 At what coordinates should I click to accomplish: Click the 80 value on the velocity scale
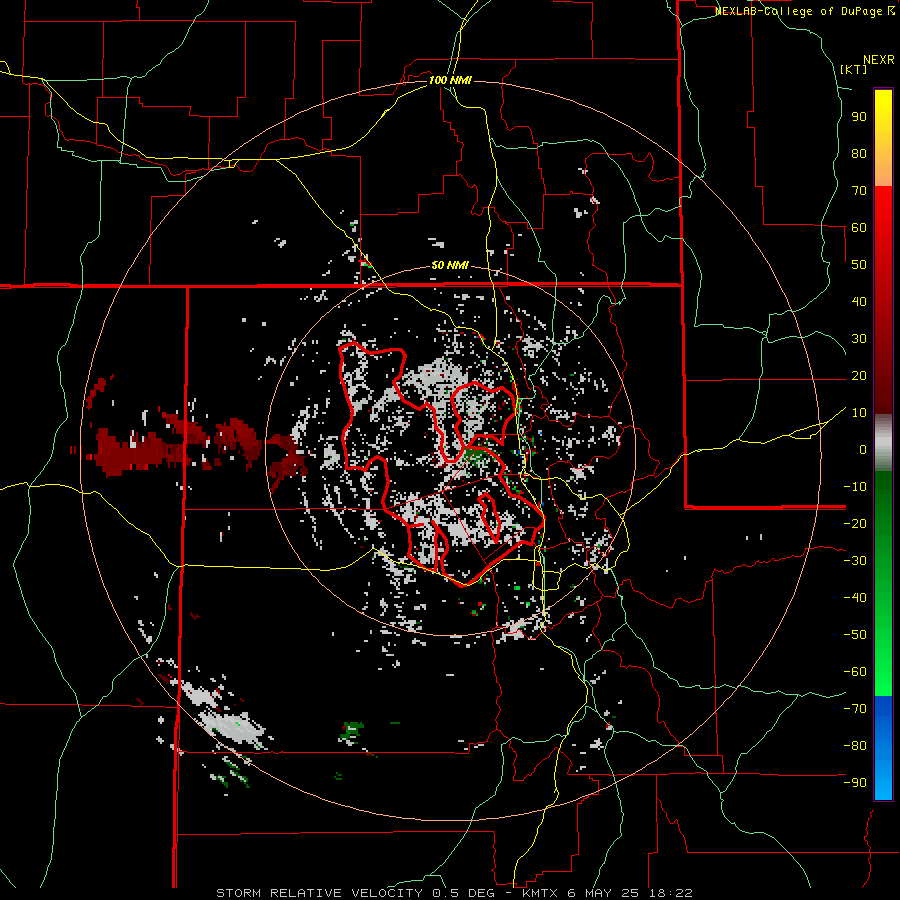(x=859, y=153)
